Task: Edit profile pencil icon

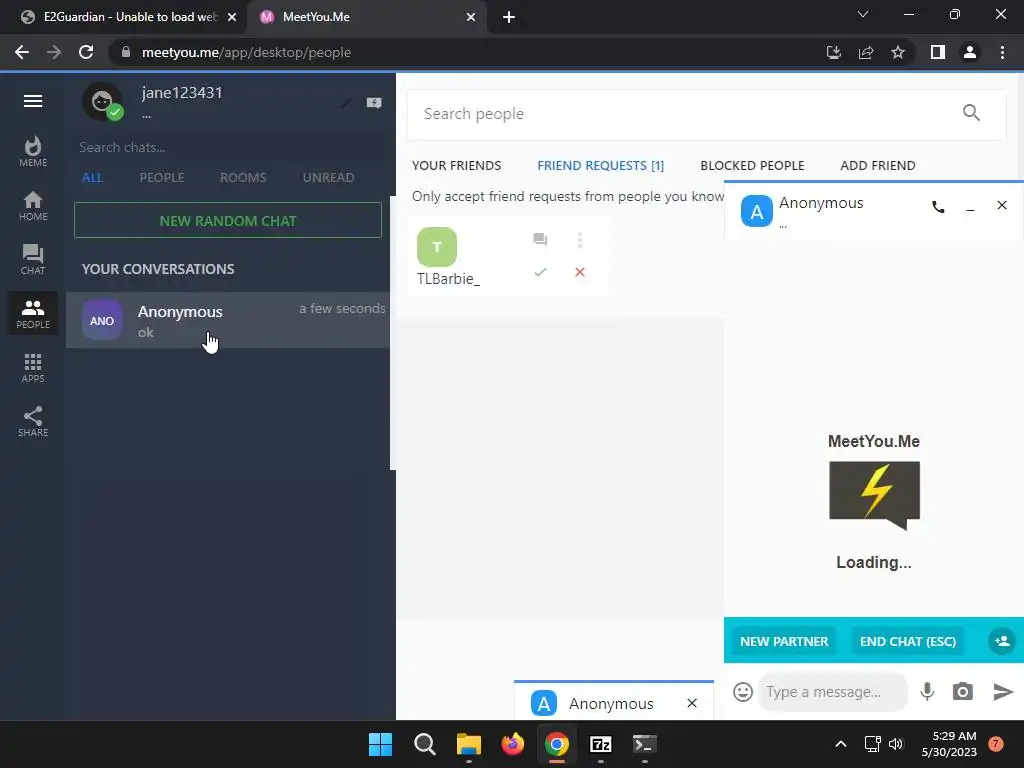Action: click(x=346, y=103)
